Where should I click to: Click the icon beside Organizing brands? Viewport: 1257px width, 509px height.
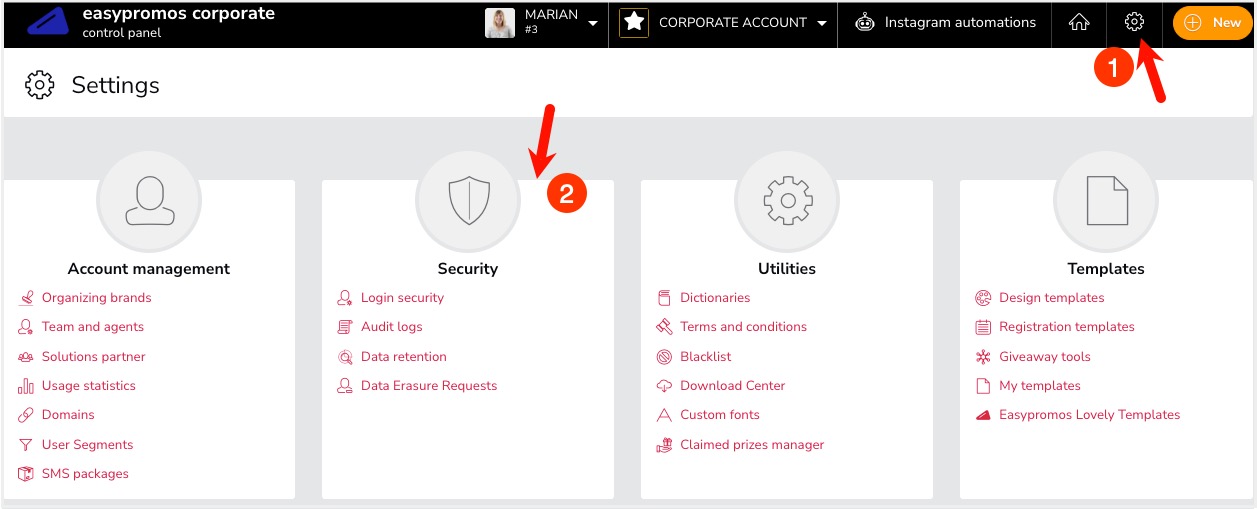click(26, 298)
